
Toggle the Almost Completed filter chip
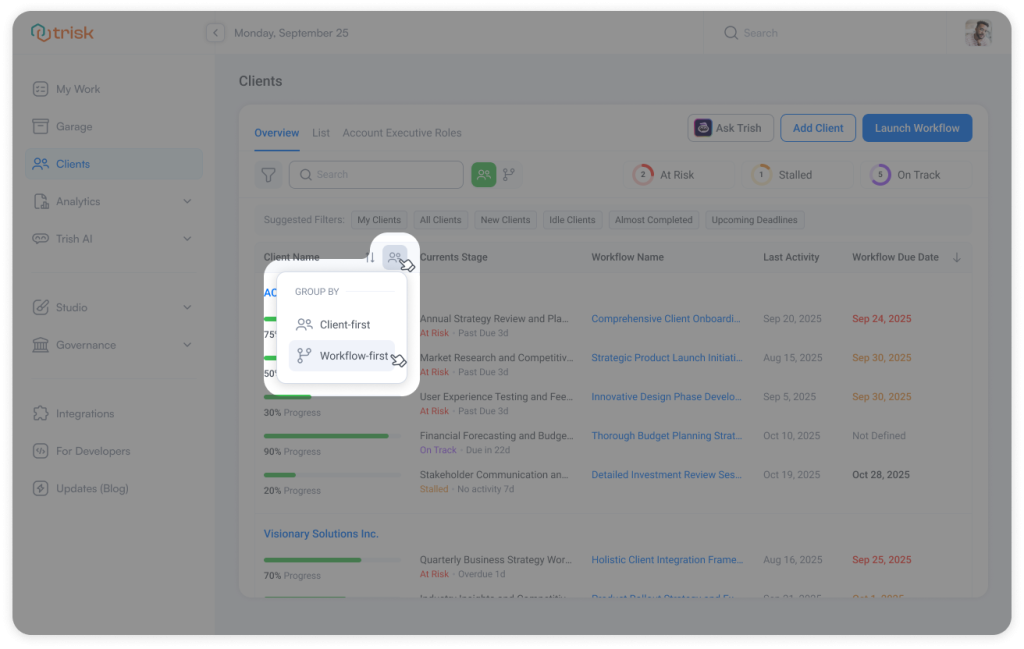[x=653, y=219]
